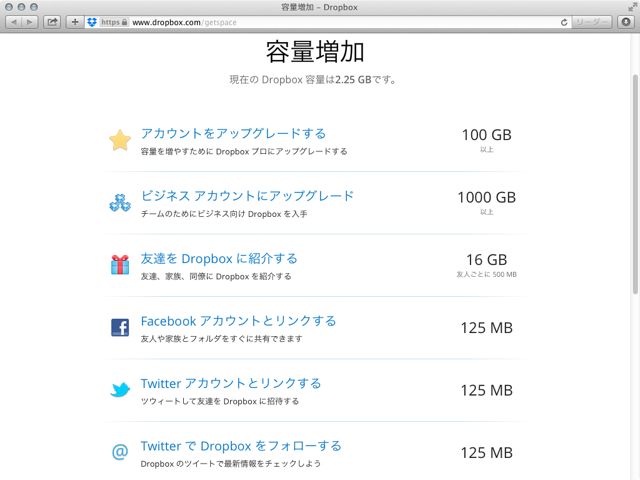This screenshot has width=640, height=480.
Task: Click description 友人や家族とフォルダをすぐに共有できます
Action: point(222,339)
